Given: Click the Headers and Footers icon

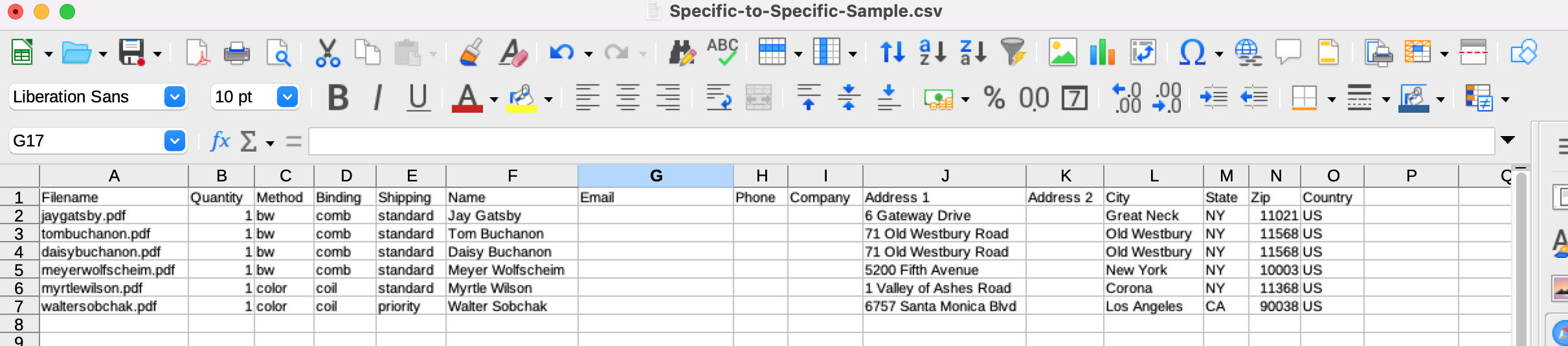Looking at the screenshot, I should (1328, 52).
